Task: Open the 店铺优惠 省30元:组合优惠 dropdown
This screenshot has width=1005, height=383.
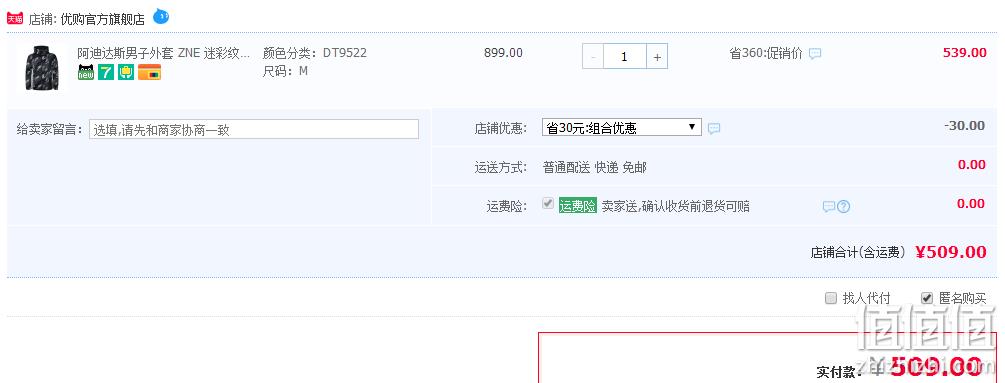Action: pos(622,127)
